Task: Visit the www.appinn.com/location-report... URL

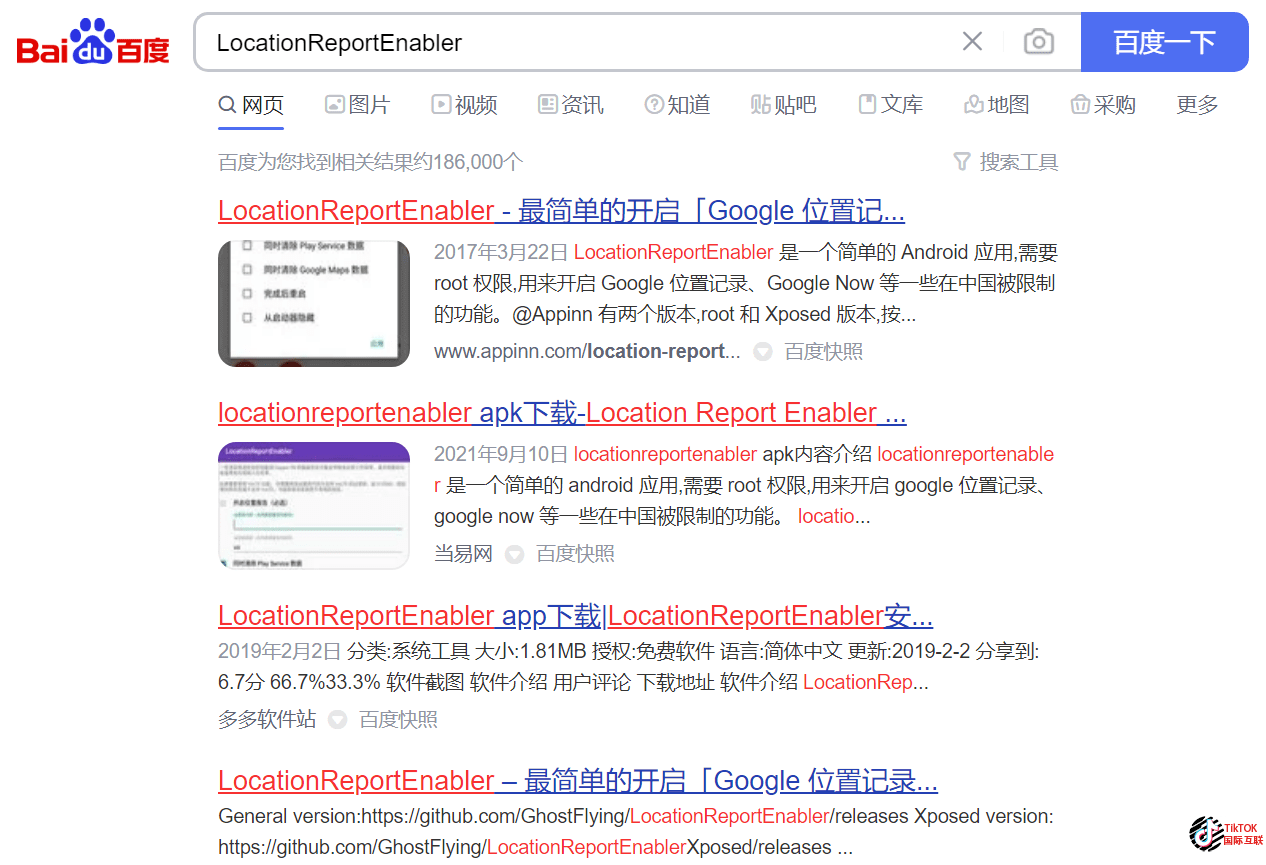Action: point(587,351)
